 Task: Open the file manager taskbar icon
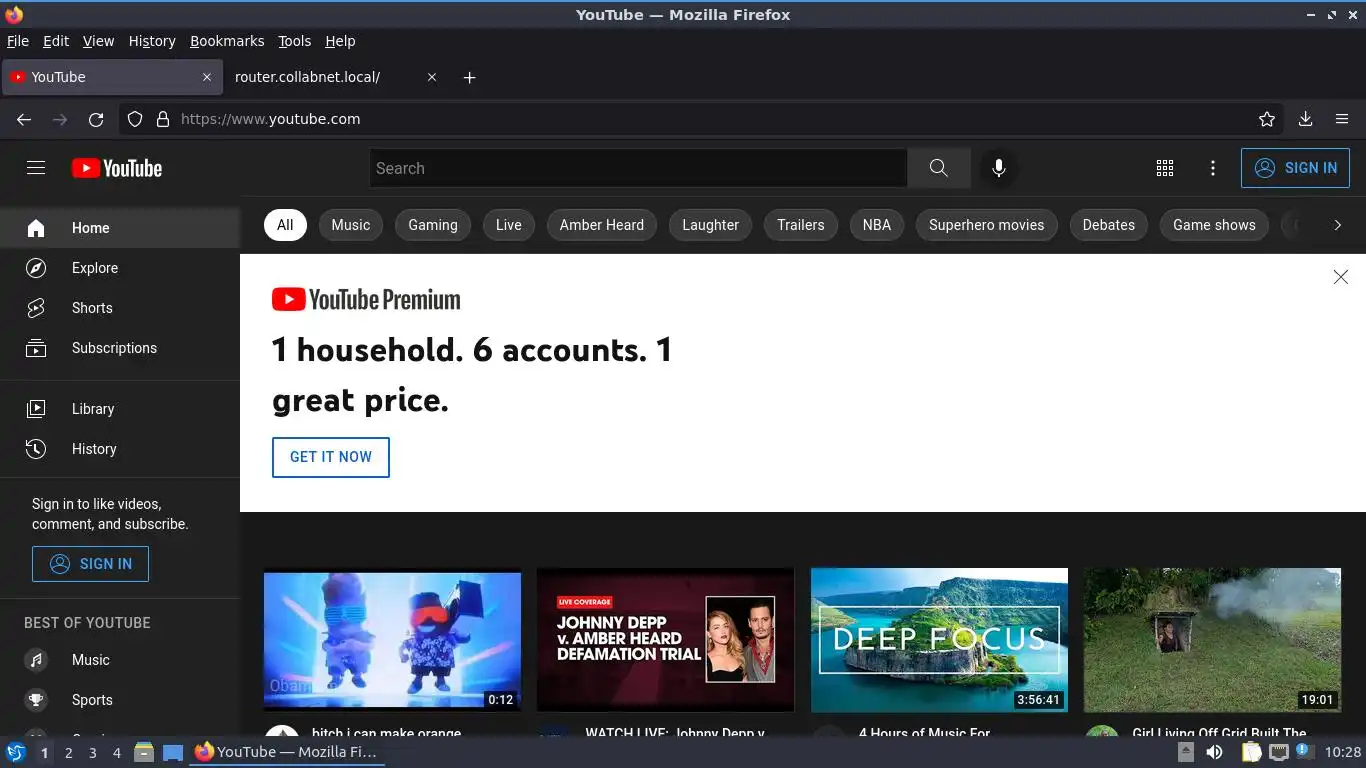pyautogui.click(x=144, y=752)
